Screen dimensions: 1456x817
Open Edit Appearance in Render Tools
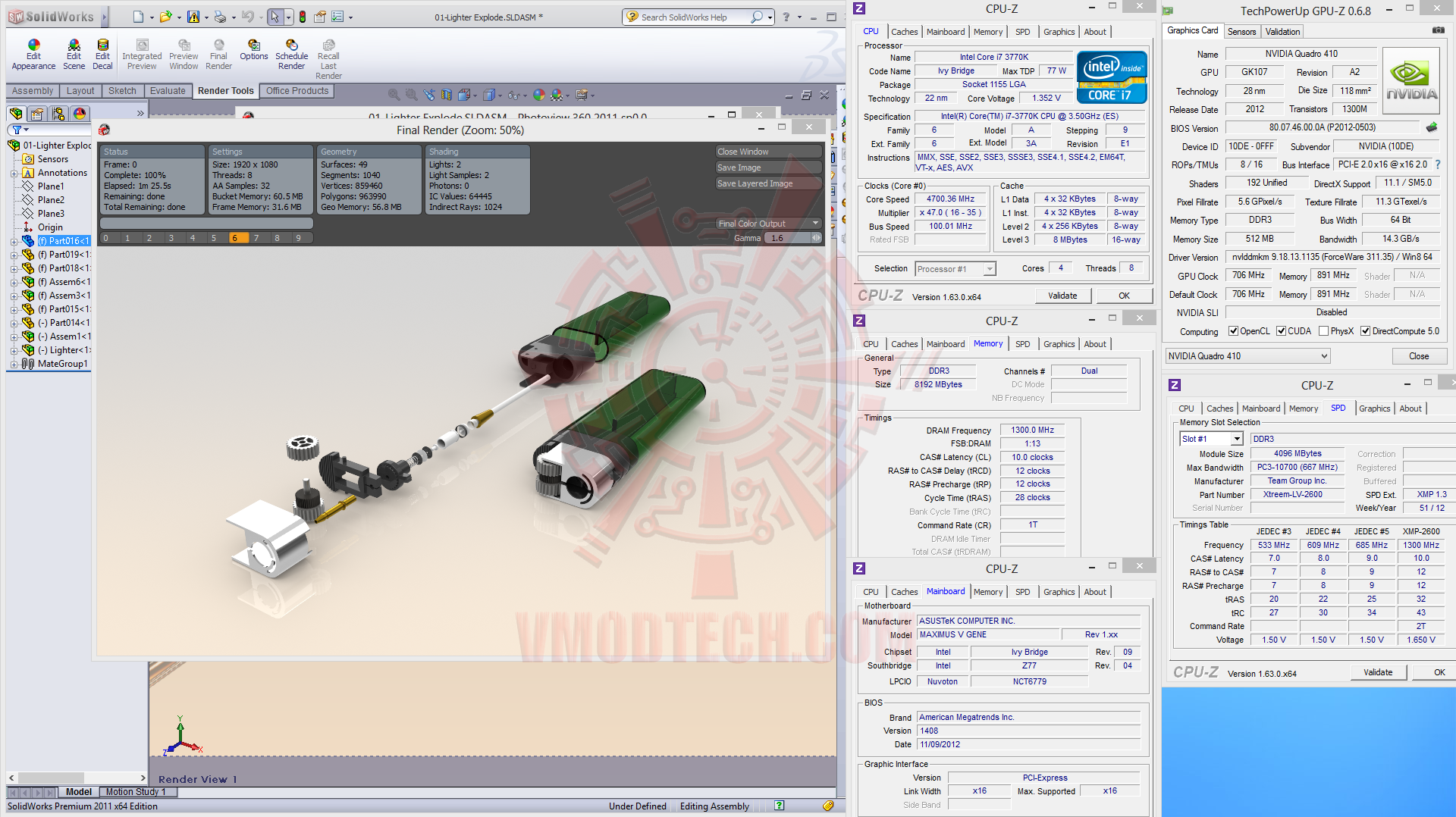click(33, 55)
